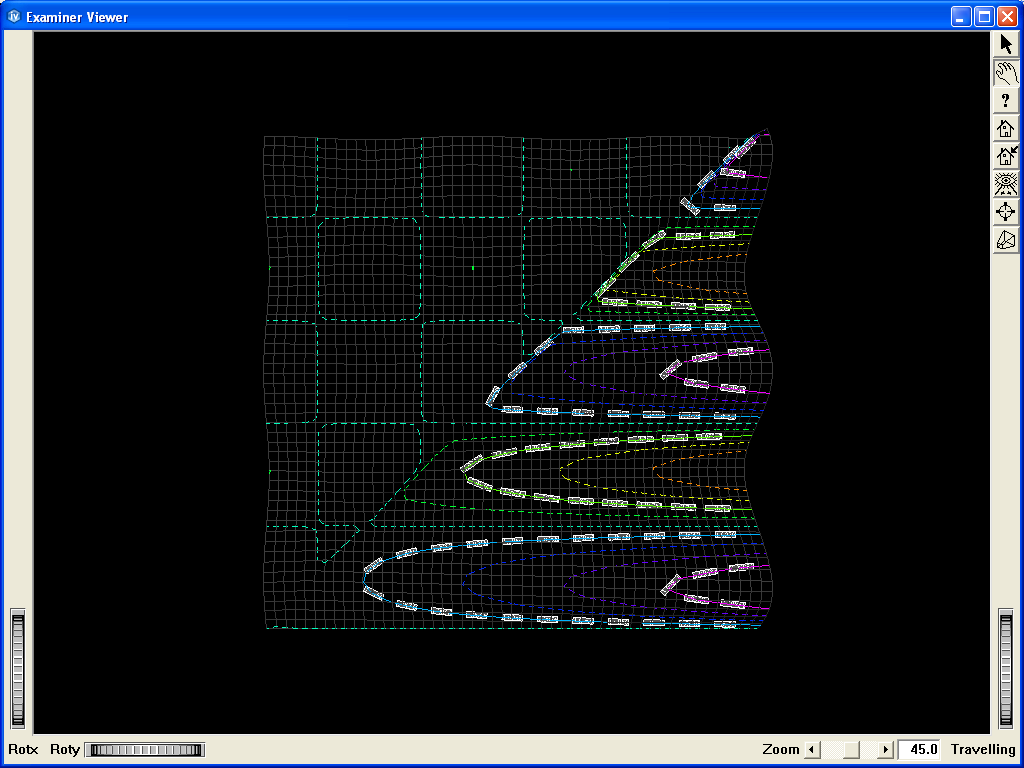Click the View All eye icon
Viewport: 1024px width, 768px height.
(x=1006, y=184)
